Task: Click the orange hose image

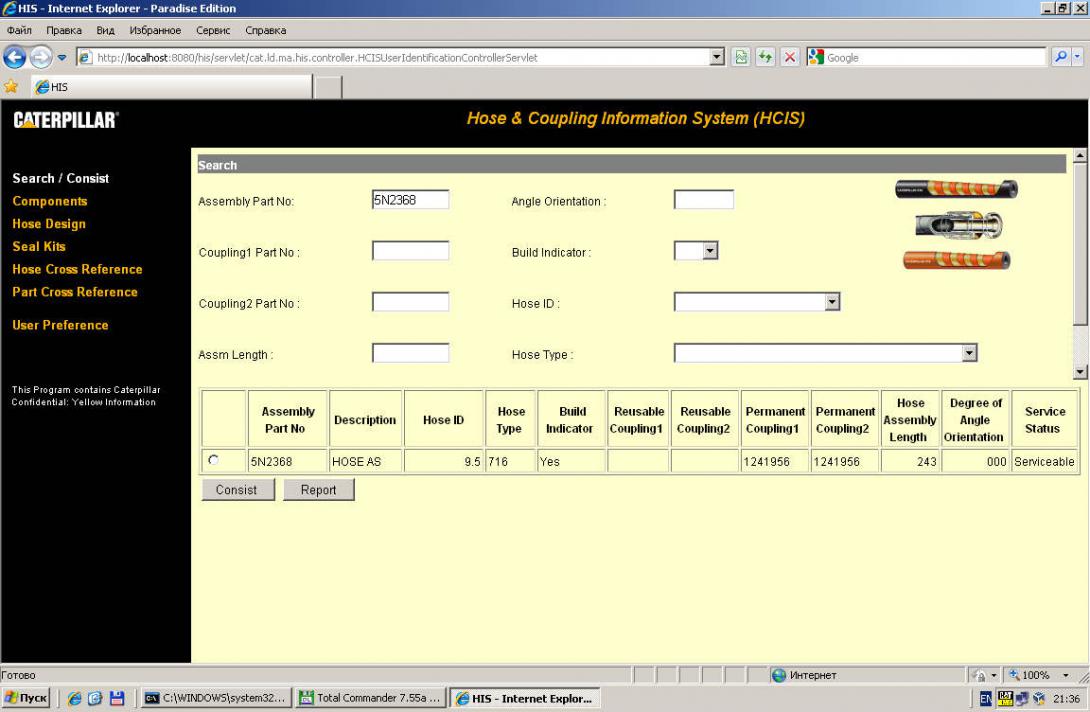Action: click(x=957, y=260)
